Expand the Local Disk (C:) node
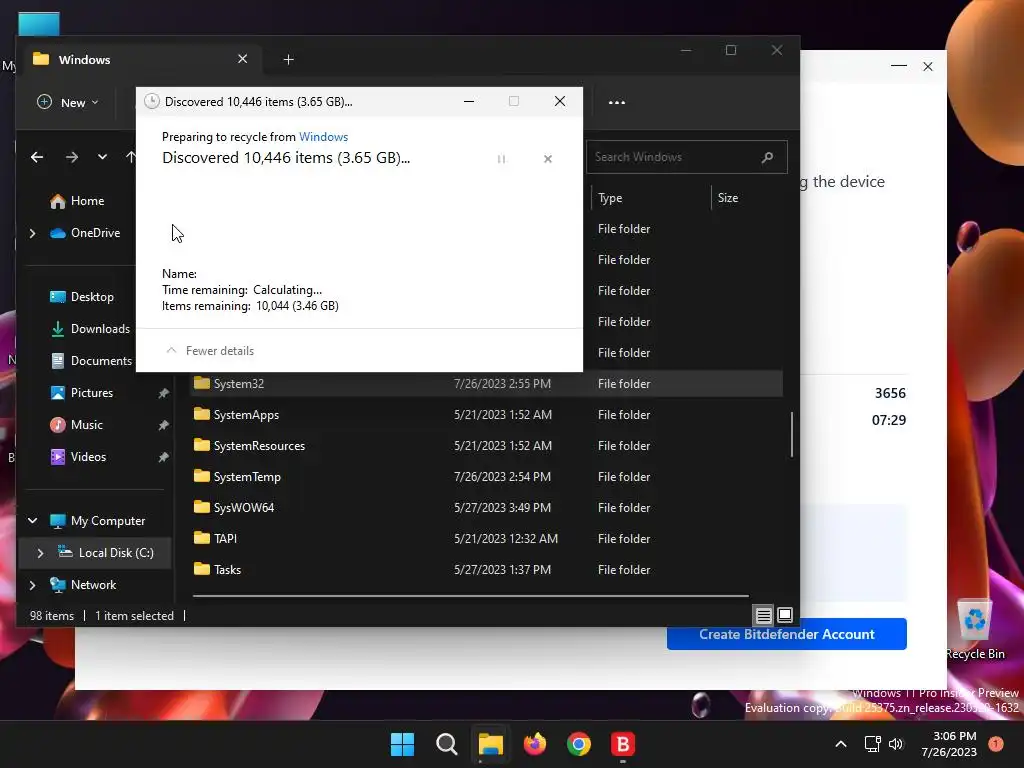1024x768 pixels. pos(40,553)
